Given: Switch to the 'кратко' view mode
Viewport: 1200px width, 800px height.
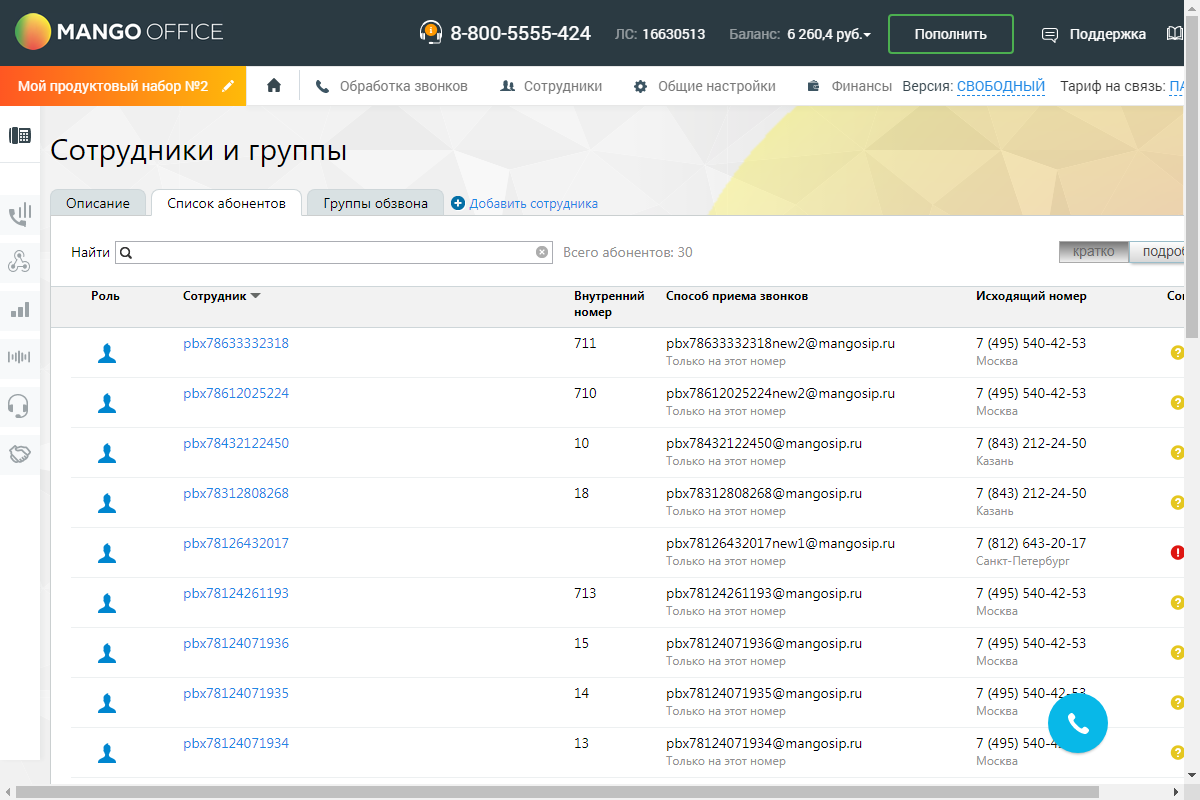Looking at the screenshot, I should point(1093,252).
